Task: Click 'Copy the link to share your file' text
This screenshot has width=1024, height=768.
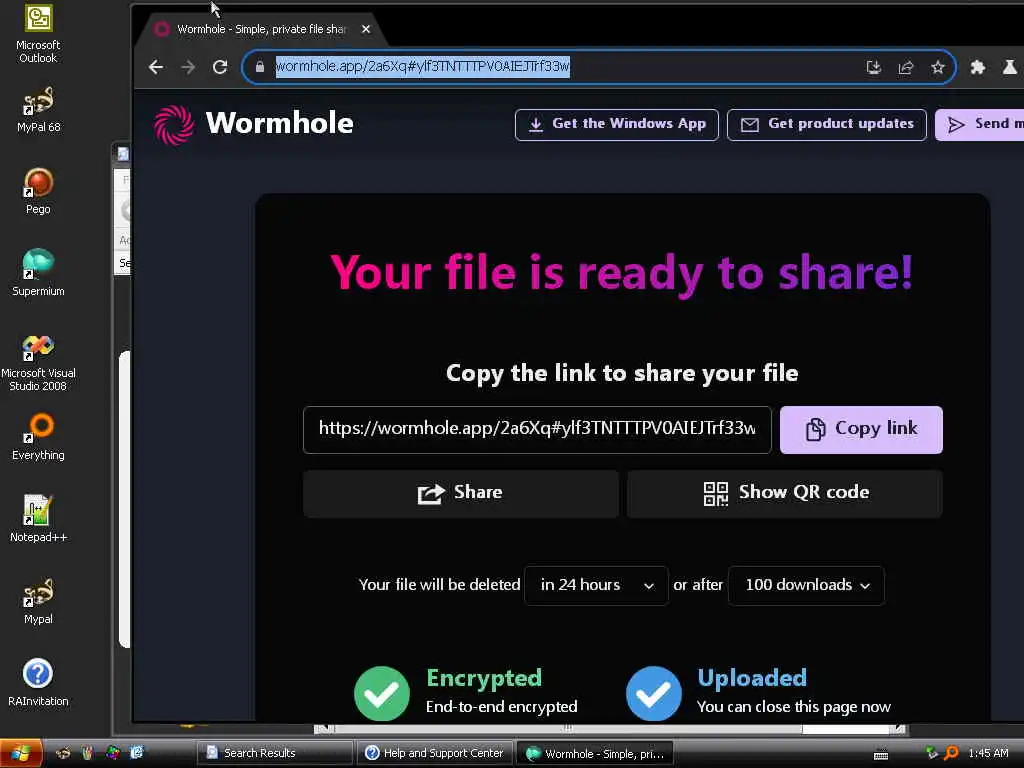Action: (x=622, y=374)
